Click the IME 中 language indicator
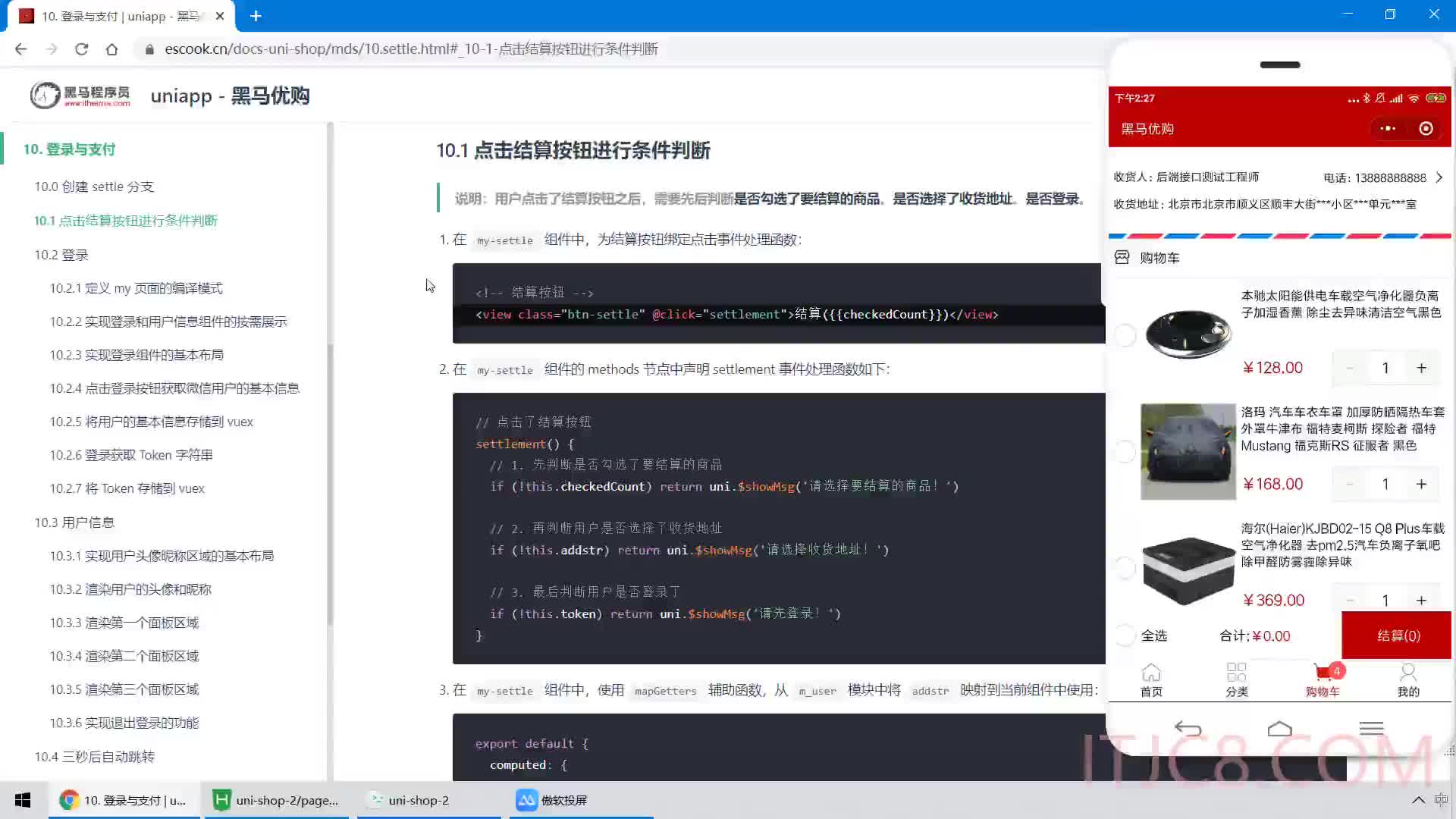 1441,800
